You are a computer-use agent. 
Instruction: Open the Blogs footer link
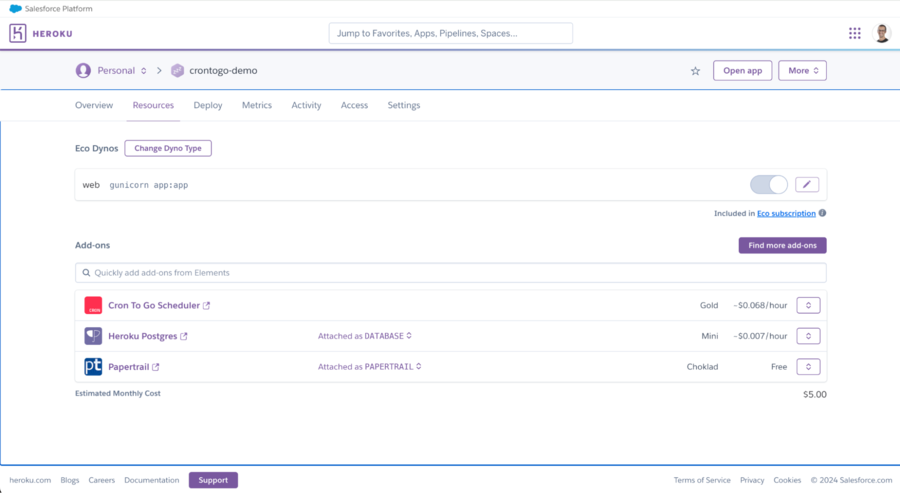69,480
